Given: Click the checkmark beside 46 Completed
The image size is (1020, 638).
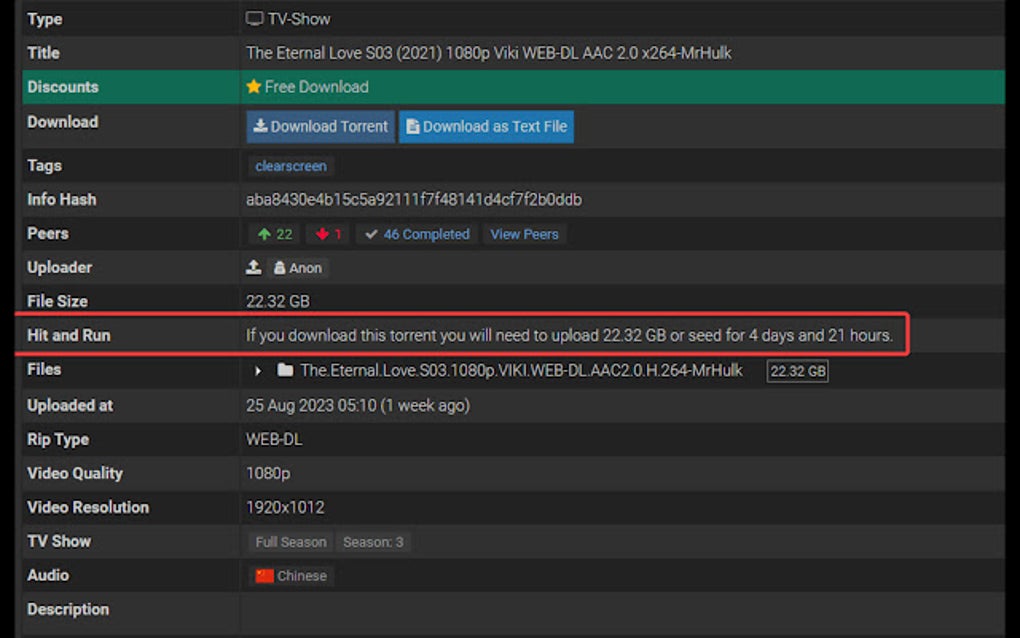Looking at the screenshot, I should 372,234.
